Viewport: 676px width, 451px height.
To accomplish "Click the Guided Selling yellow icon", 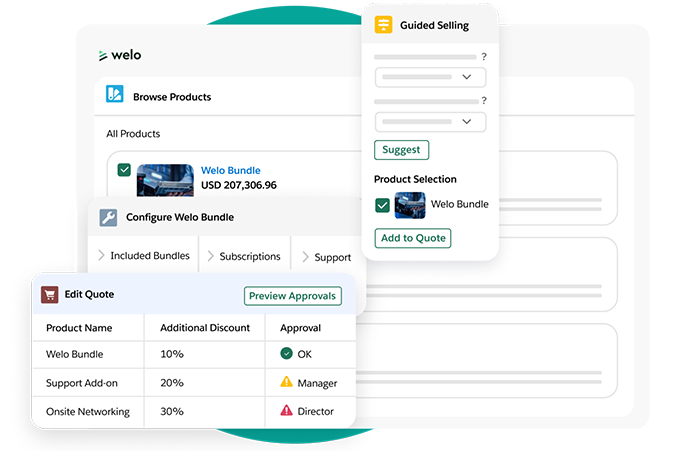I will click(383, 25).
